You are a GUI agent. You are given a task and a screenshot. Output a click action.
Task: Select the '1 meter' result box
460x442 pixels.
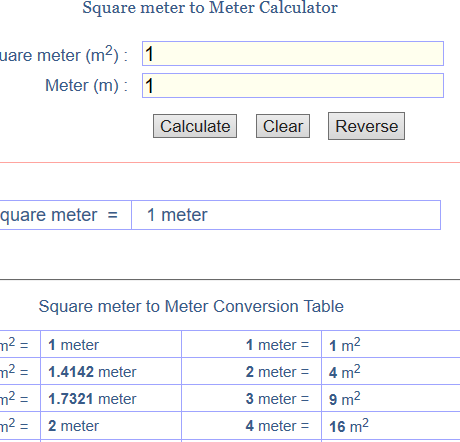pos(286,215)
